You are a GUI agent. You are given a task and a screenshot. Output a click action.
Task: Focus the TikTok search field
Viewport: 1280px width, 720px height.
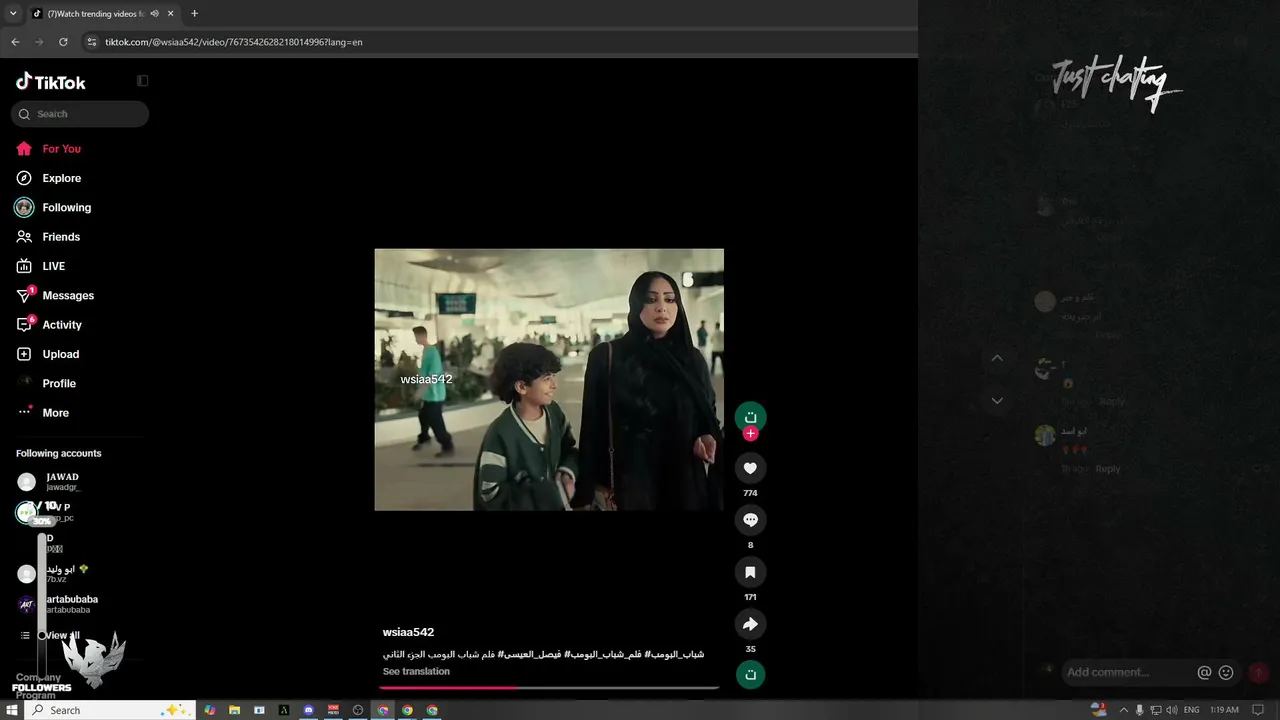pos(80,114)
